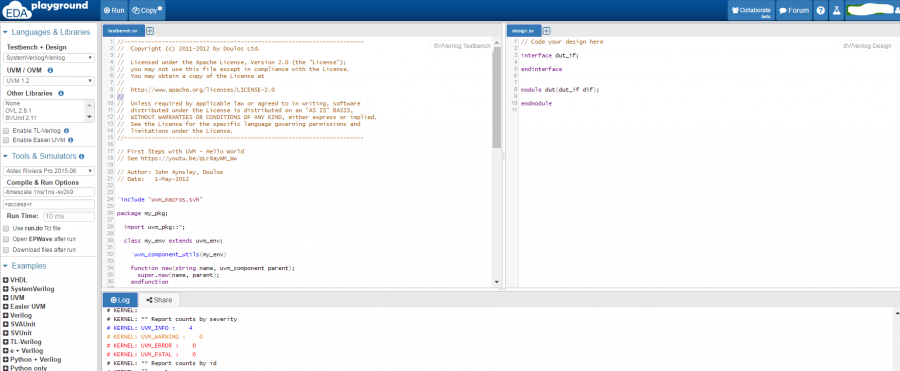Add new tab next to design.sv
This screenshot has width=900, height=371.
(546, 30)
